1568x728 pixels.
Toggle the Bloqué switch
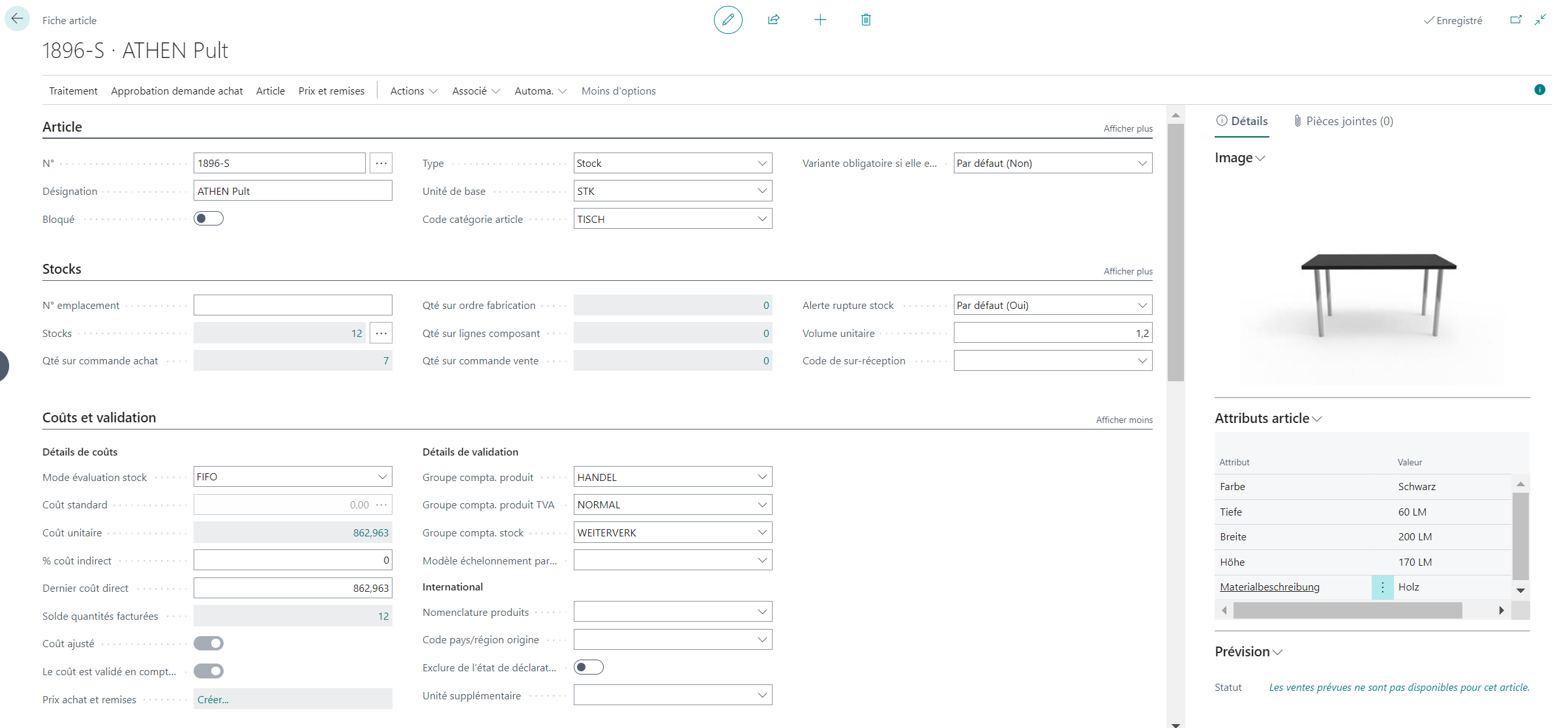(209, 219)
